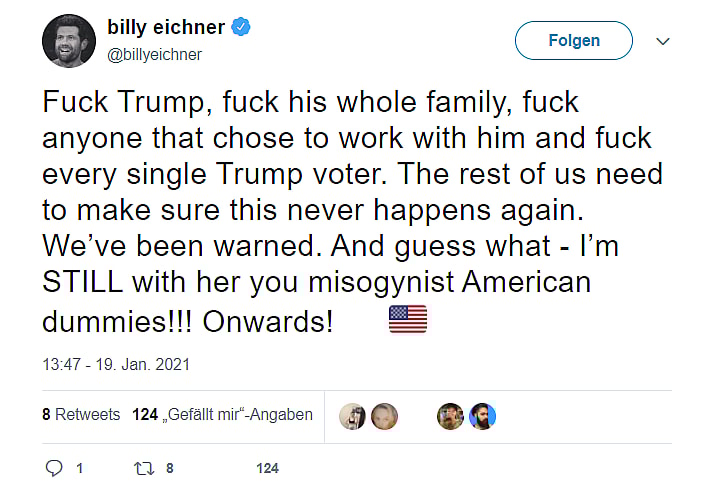Image resolution: width=711 pixels, height=503 pixels.
Task: Click the first liker avatar
Action: [352, 416]
